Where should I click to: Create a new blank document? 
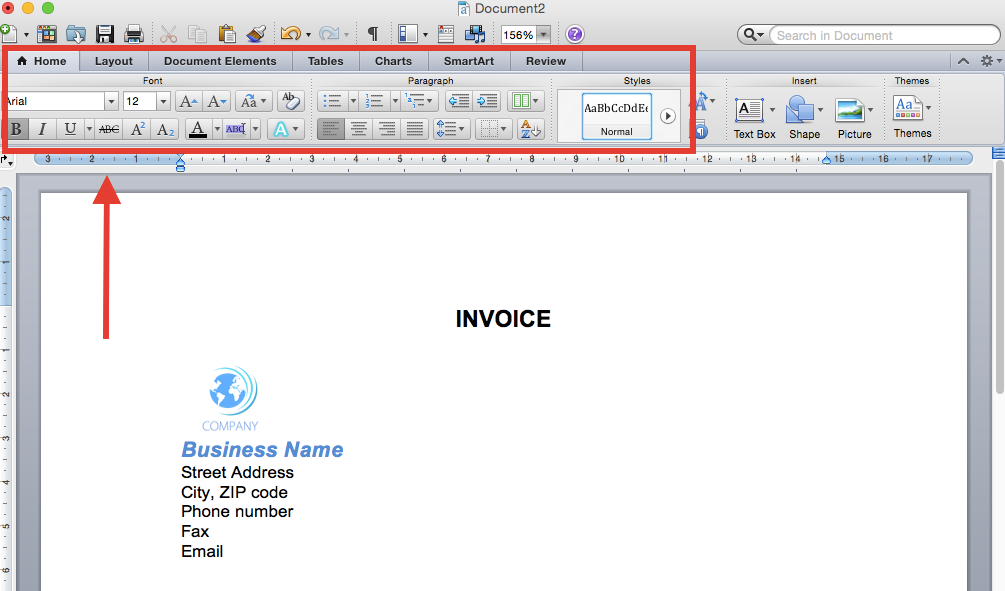[x=8, y=33]
